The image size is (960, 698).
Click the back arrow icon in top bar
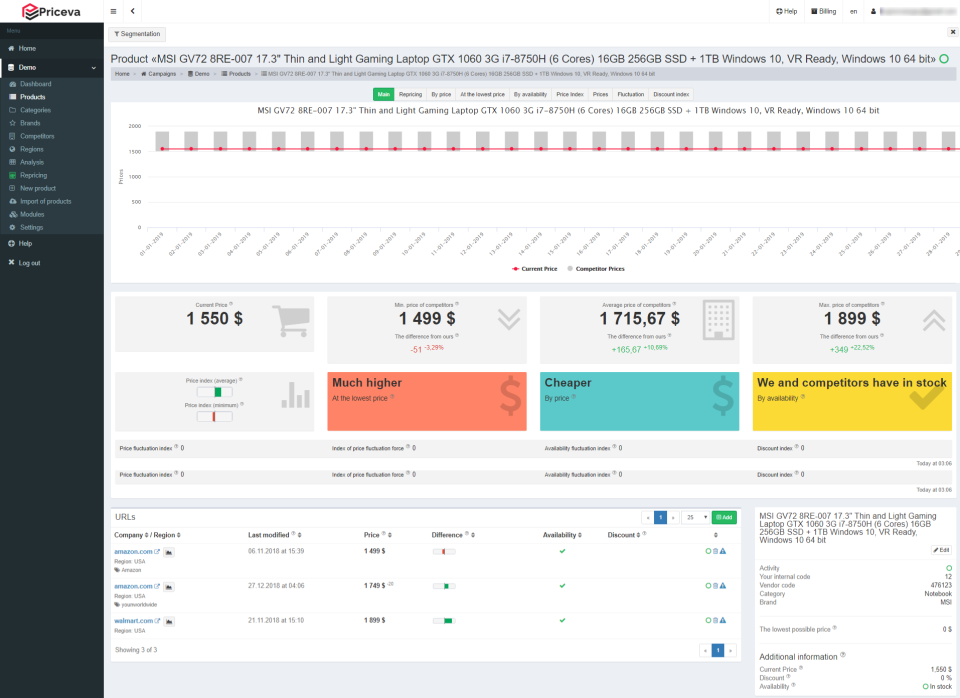pos(133,11)
